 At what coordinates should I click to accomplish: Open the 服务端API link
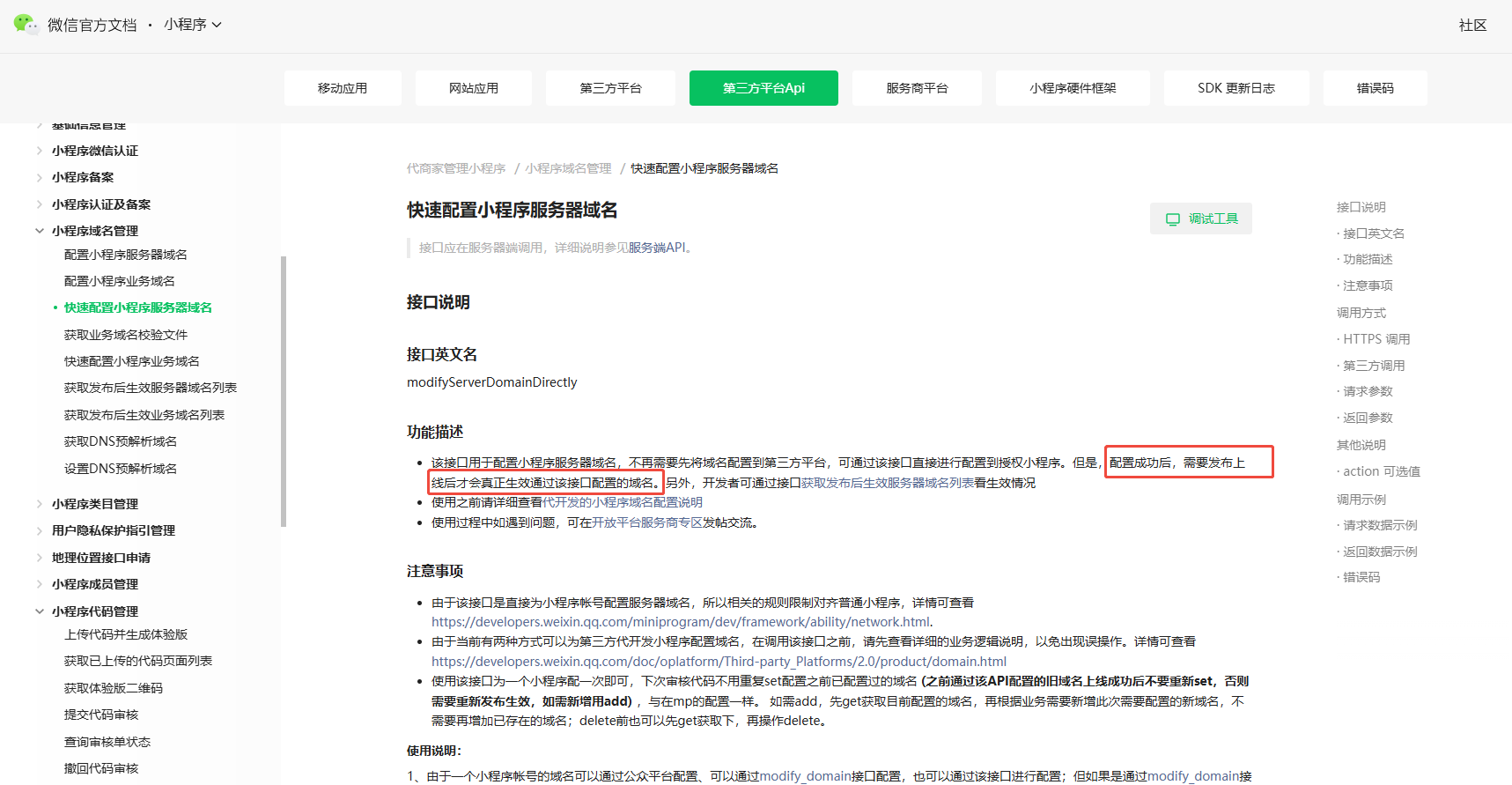657,248
